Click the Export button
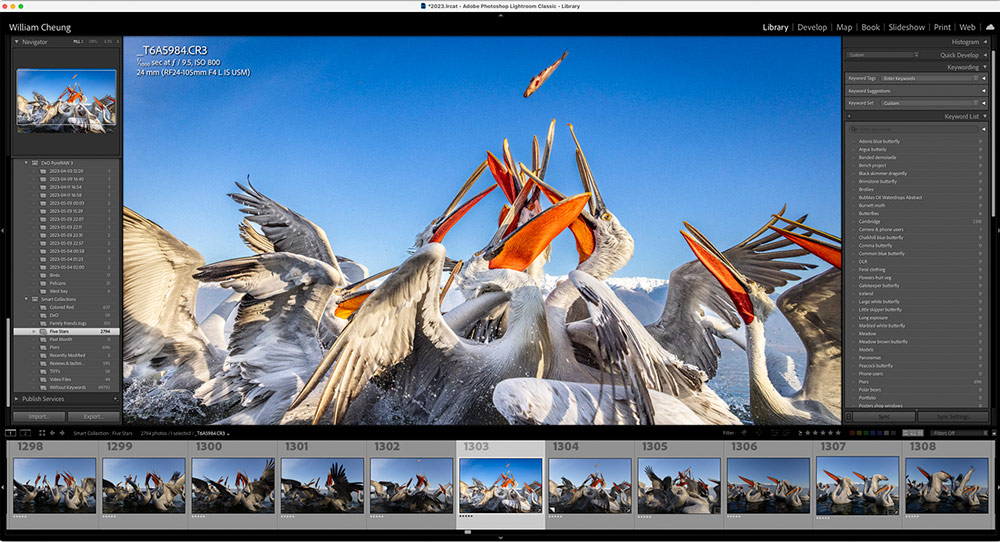Viewport: 1000px width, 542px height. [x=94, y=417]
